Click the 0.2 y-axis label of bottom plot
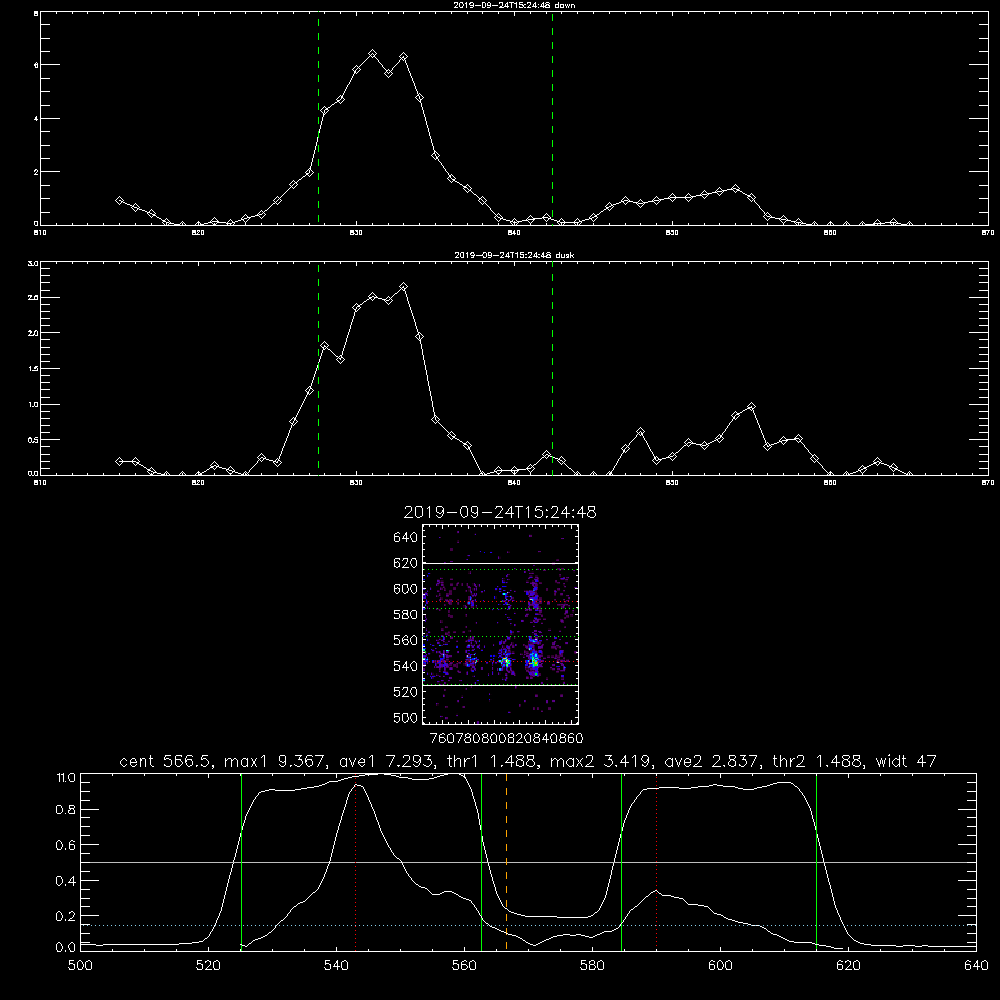Image resolution: width=1000 pixels, height=1000 pixels. pos(66,916)
